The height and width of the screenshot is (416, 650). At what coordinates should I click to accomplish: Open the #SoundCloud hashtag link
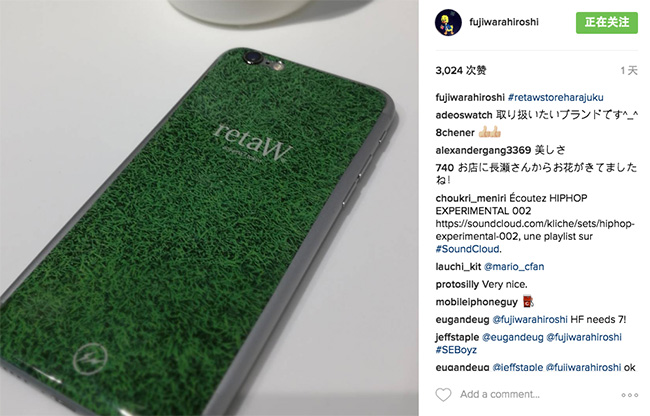[468, 249]
